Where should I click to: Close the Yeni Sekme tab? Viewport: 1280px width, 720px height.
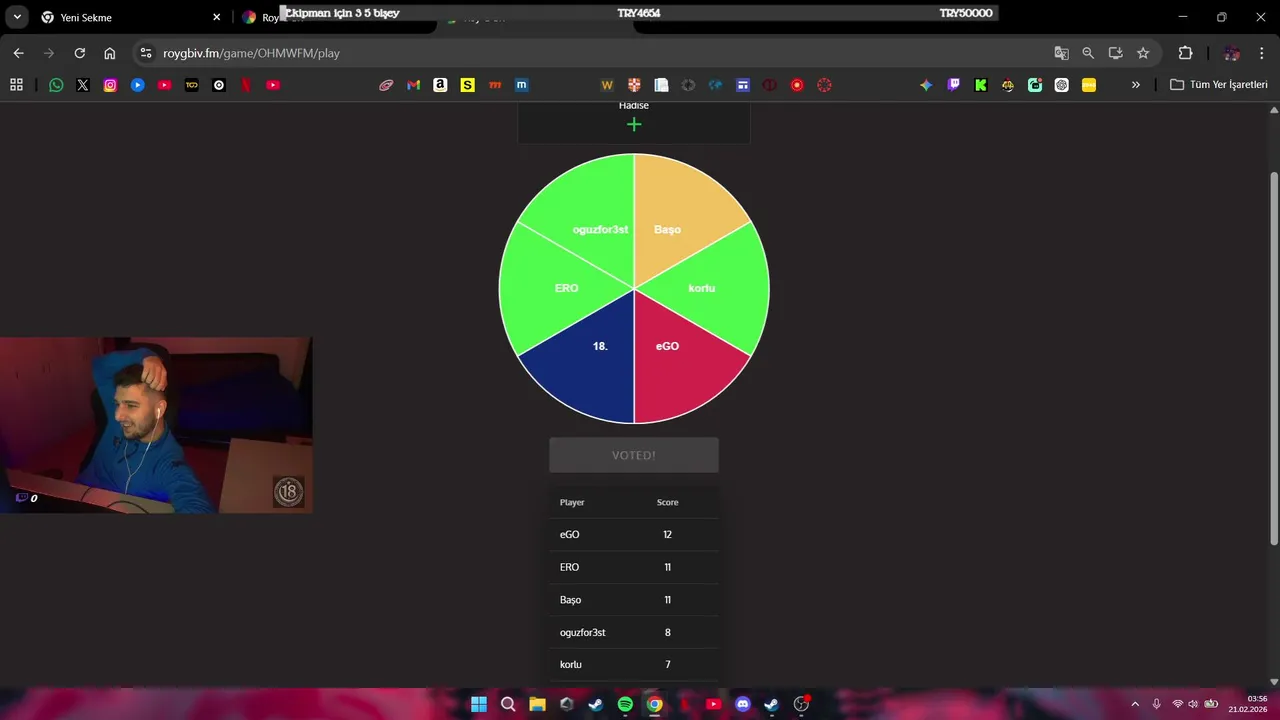(216, 17)
